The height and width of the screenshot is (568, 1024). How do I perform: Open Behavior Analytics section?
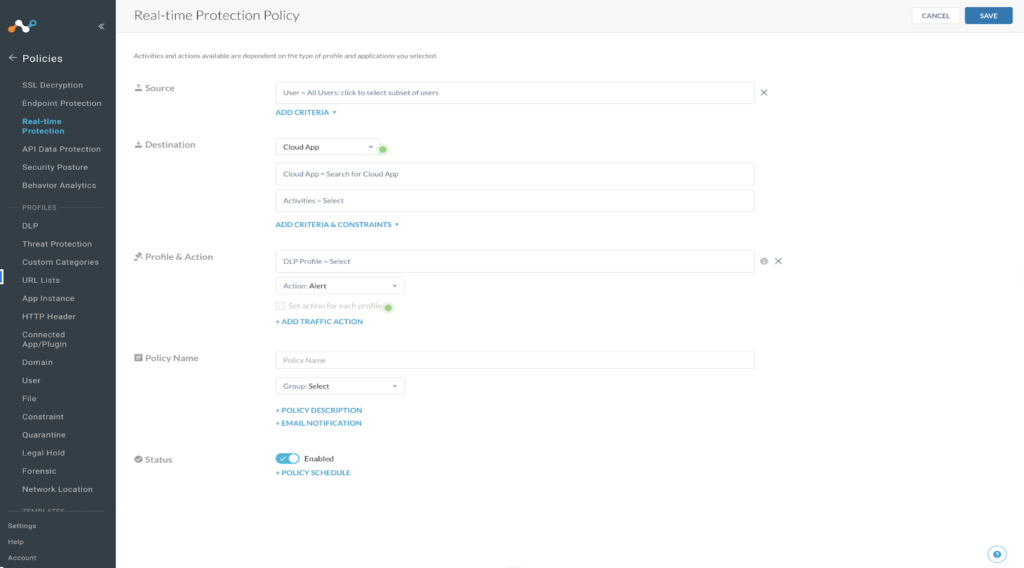pos(59,185)
